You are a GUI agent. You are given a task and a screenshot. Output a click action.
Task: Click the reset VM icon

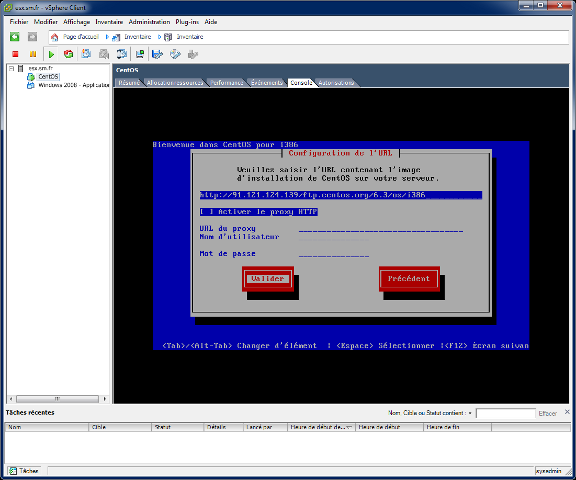point(68,54)
